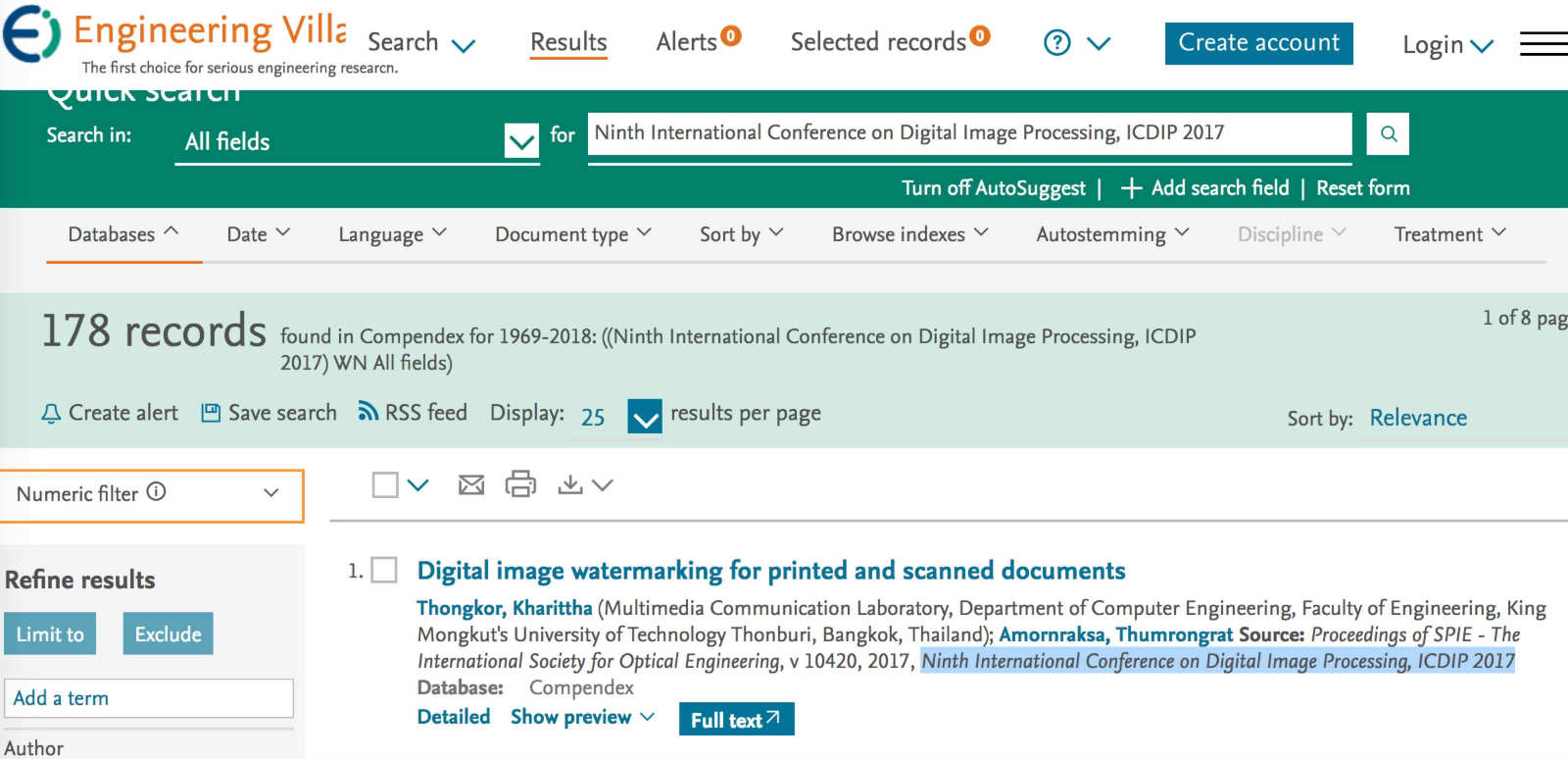
Task: Click the Numeric filter info icon
Action: (156, 491)
